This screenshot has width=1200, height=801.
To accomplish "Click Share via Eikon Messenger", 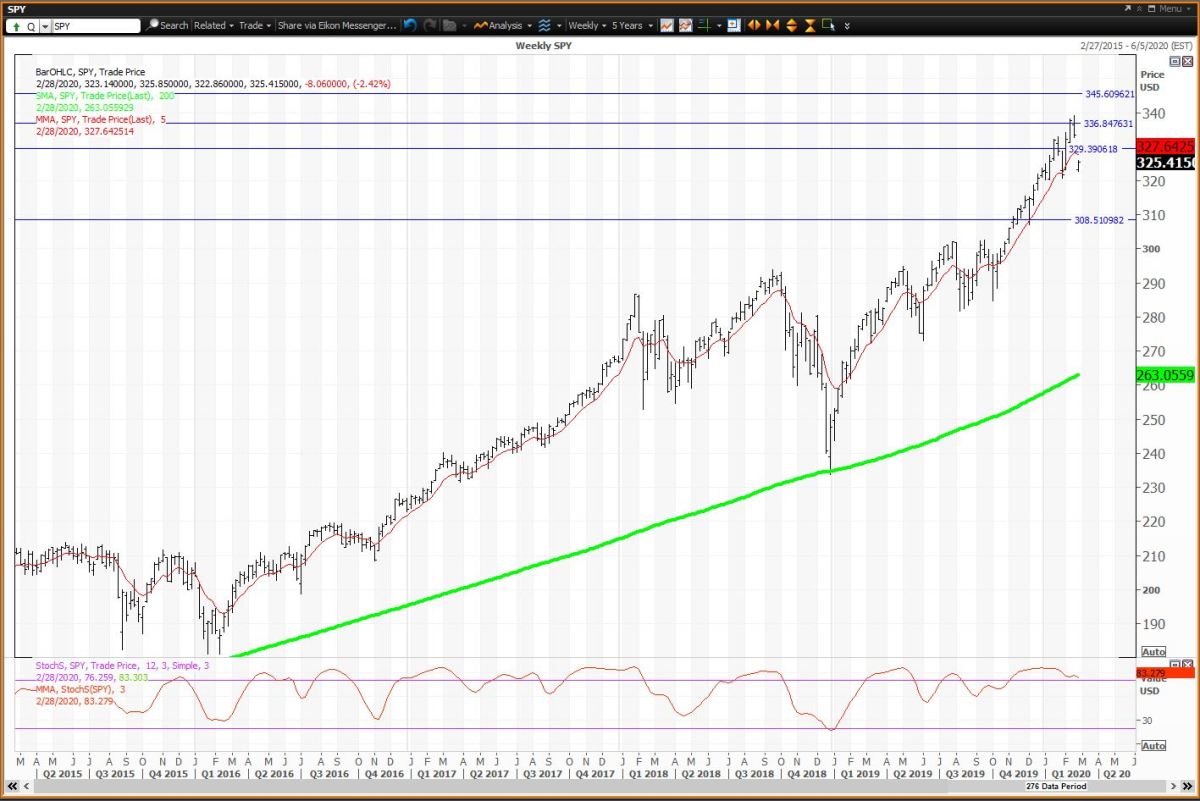I will pyautogui.click(x=337, y=25).
